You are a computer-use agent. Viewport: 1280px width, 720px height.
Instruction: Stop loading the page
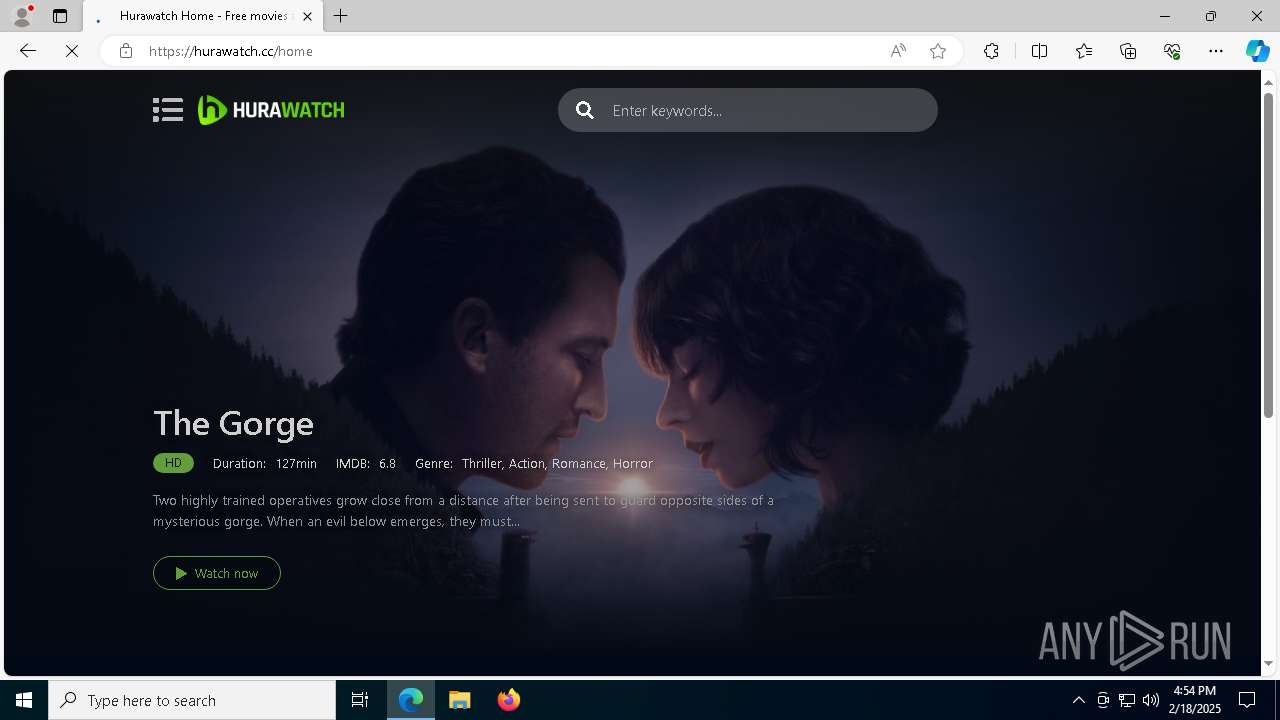[72, 51]
